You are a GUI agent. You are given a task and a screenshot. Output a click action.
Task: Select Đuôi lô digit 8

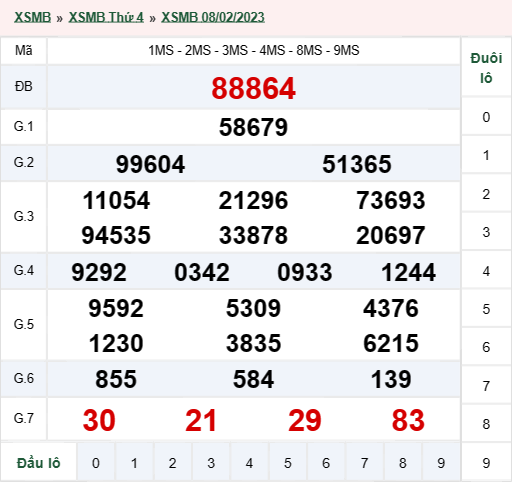pyautogui.click(x=486, y=424)
